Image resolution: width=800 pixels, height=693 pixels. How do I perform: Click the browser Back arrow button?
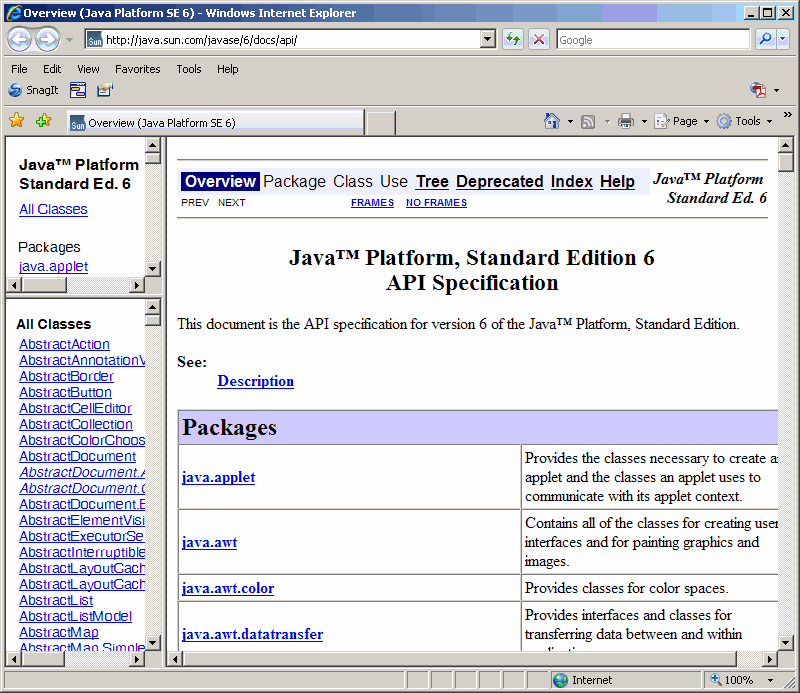[x=19, y=40]
